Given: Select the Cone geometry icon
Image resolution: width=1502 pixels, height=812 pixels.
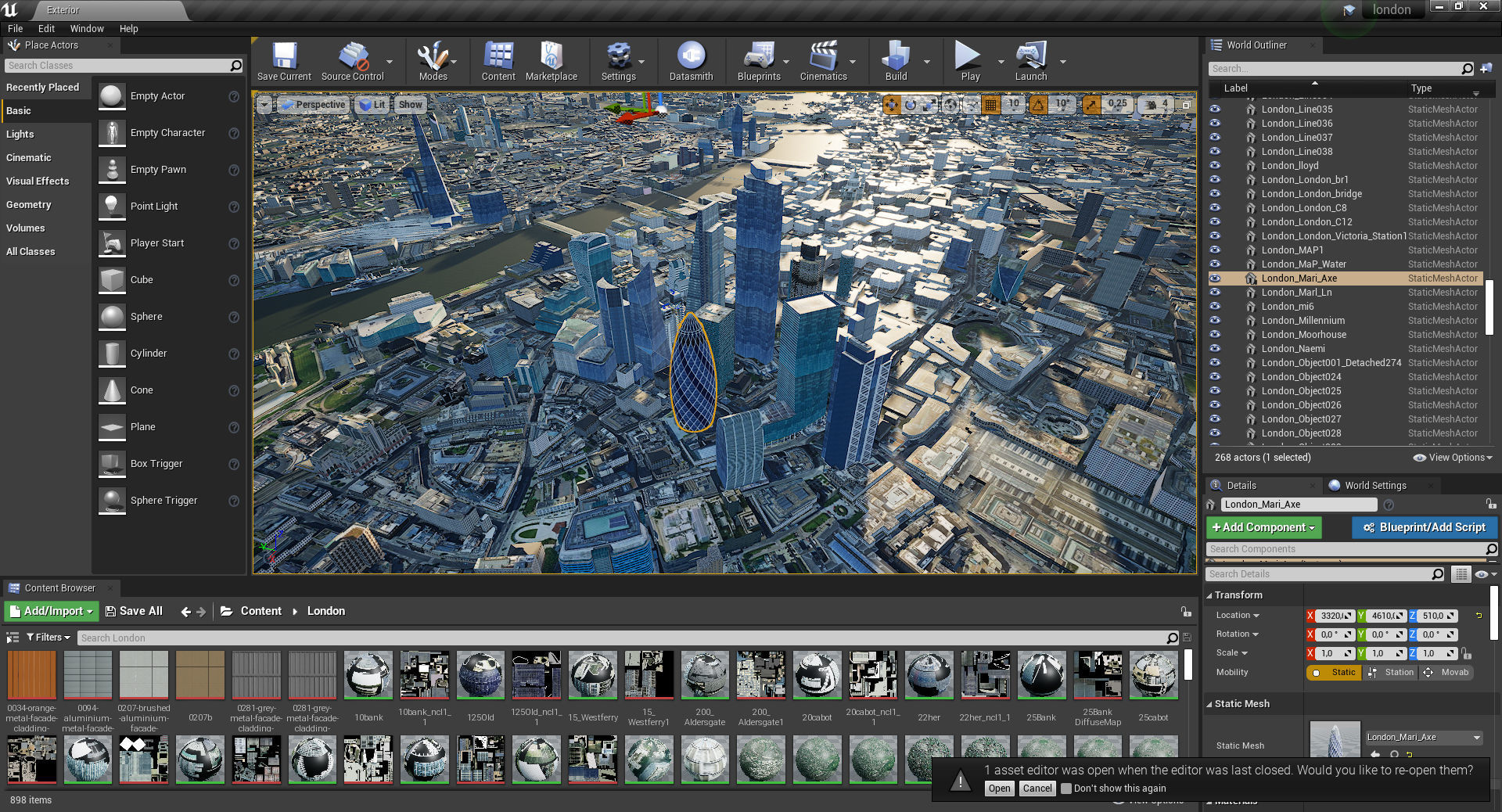Looking at the screenshot, I should 112,390.
